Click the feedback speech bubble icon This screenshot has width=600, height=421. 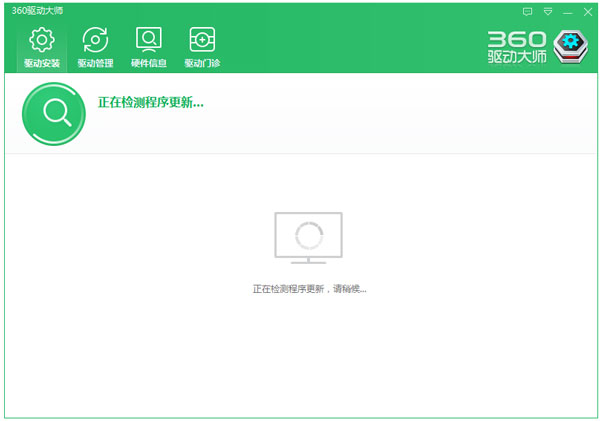527,11
